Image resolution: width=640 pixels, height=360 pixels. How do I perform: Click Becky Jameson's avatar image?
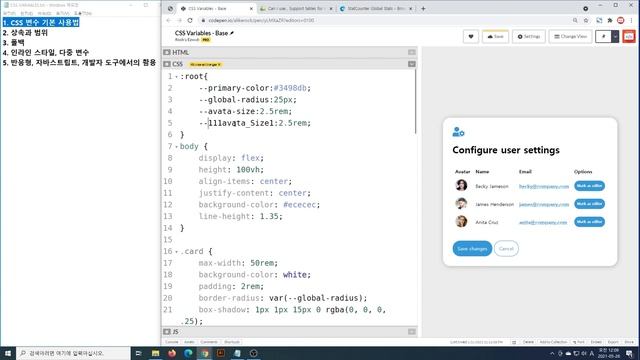click(x=461, y=185)
